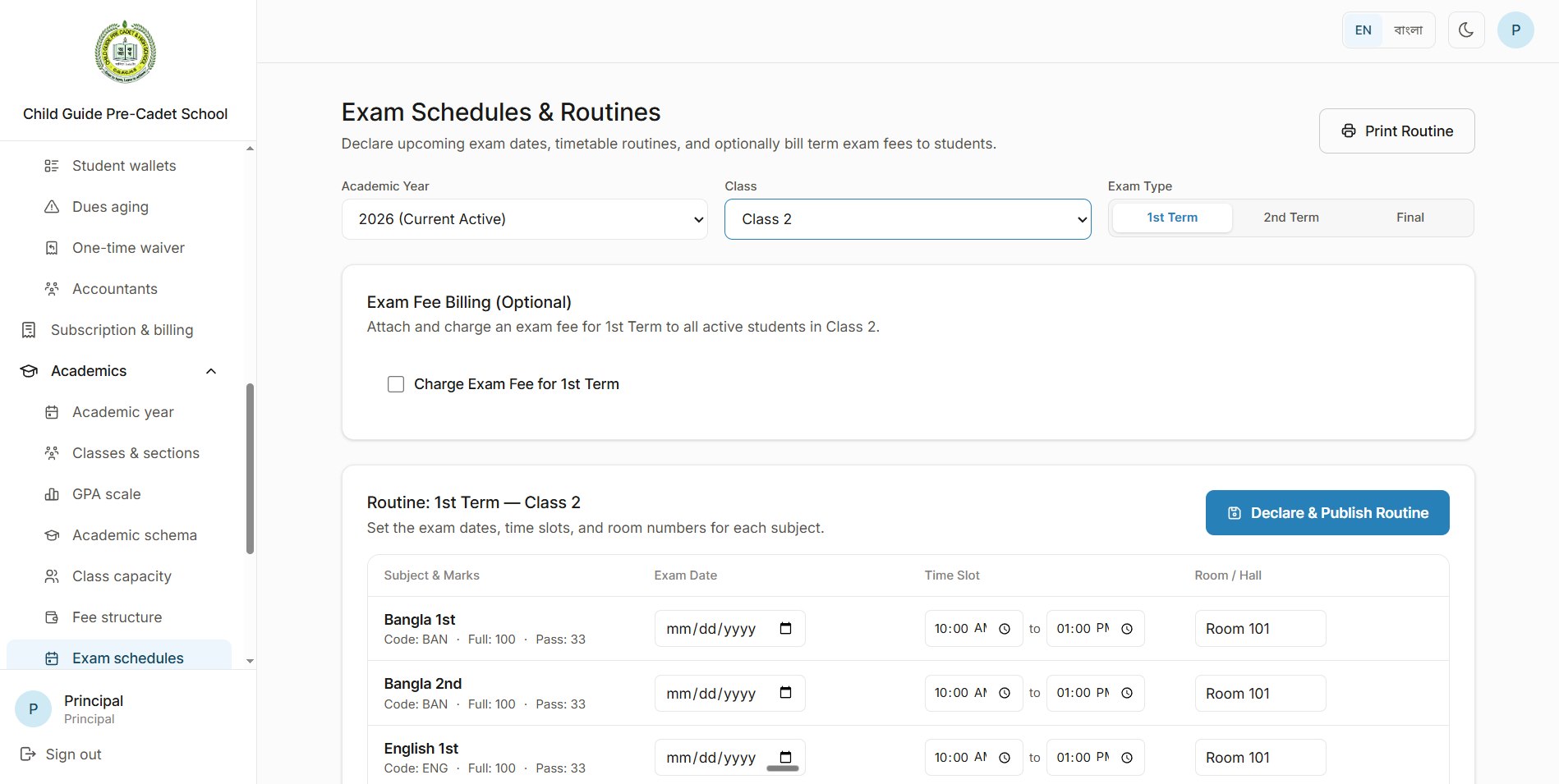Switch language to EN
This screenshot has width=1559, height=784.
pyautogui.click(x=1364, y=30)
